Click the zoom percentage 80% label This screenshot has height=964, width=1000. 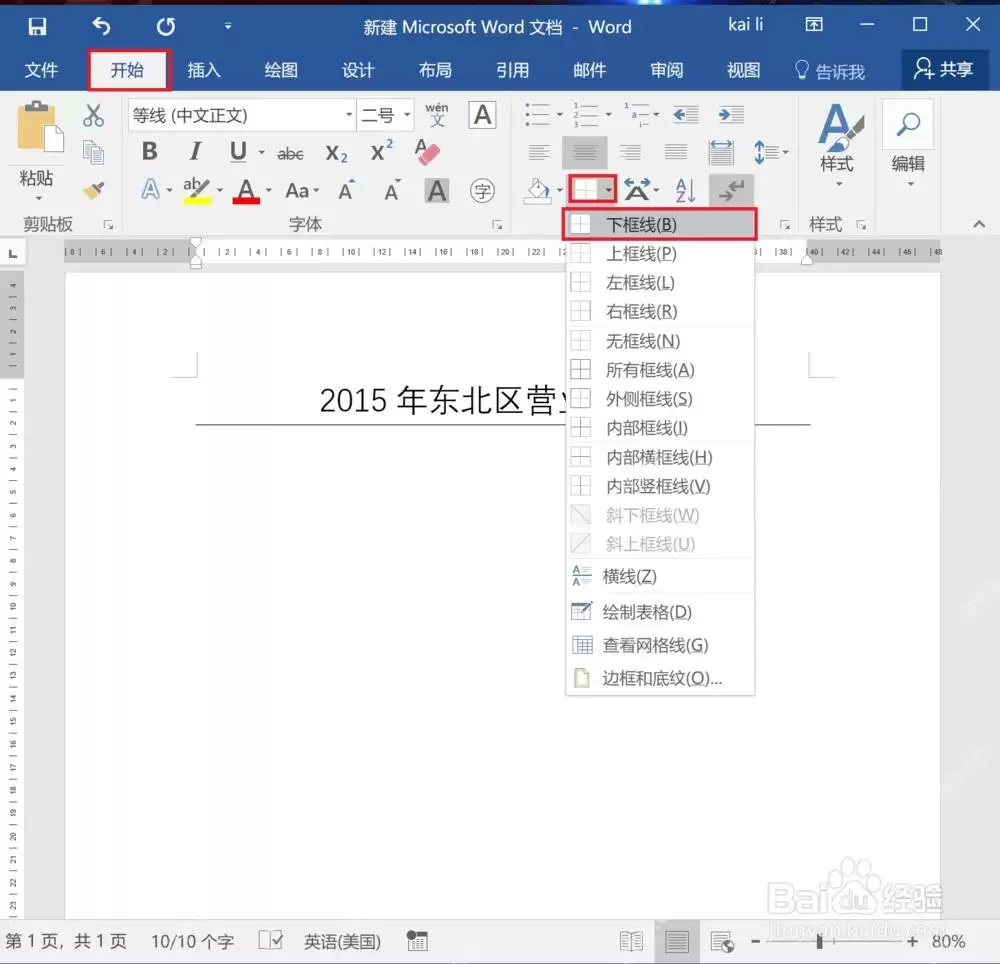tap(948, 941)
